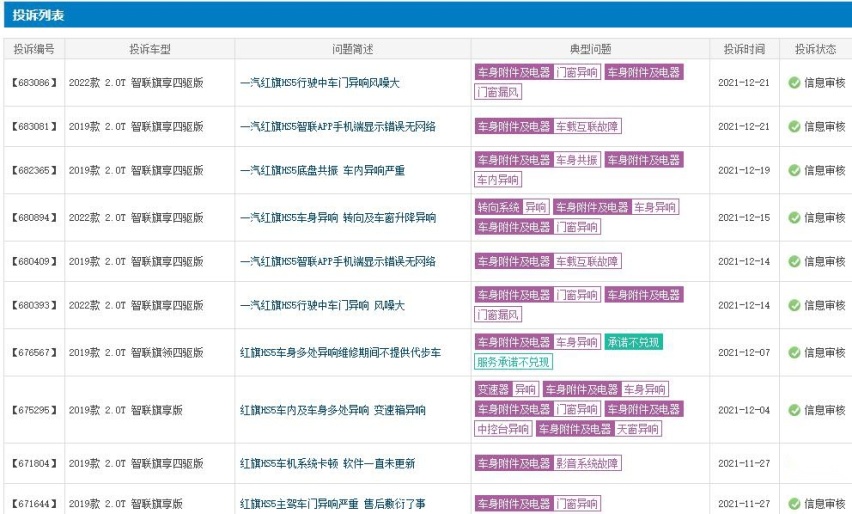Select the 转向系统 异响 tag in row 680894

click(512, 207)
